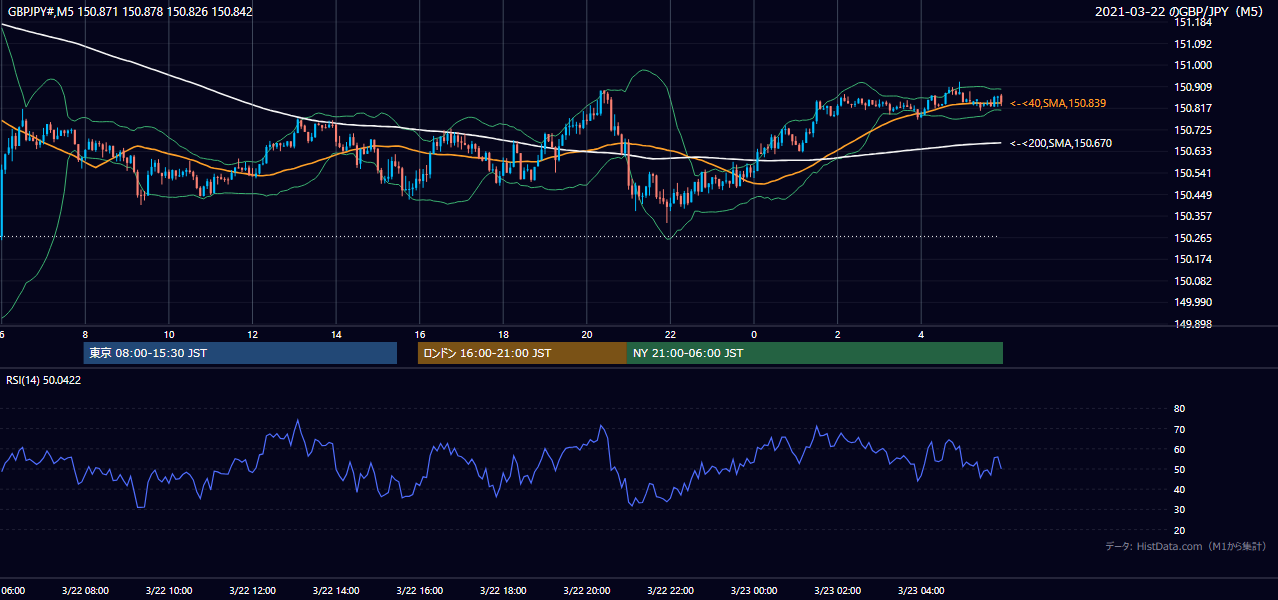Viewport: 1278px width, 600px height.
Task: Click the 149.990 price axis label
Action: pyautogui.click(x=1193, y=302)
